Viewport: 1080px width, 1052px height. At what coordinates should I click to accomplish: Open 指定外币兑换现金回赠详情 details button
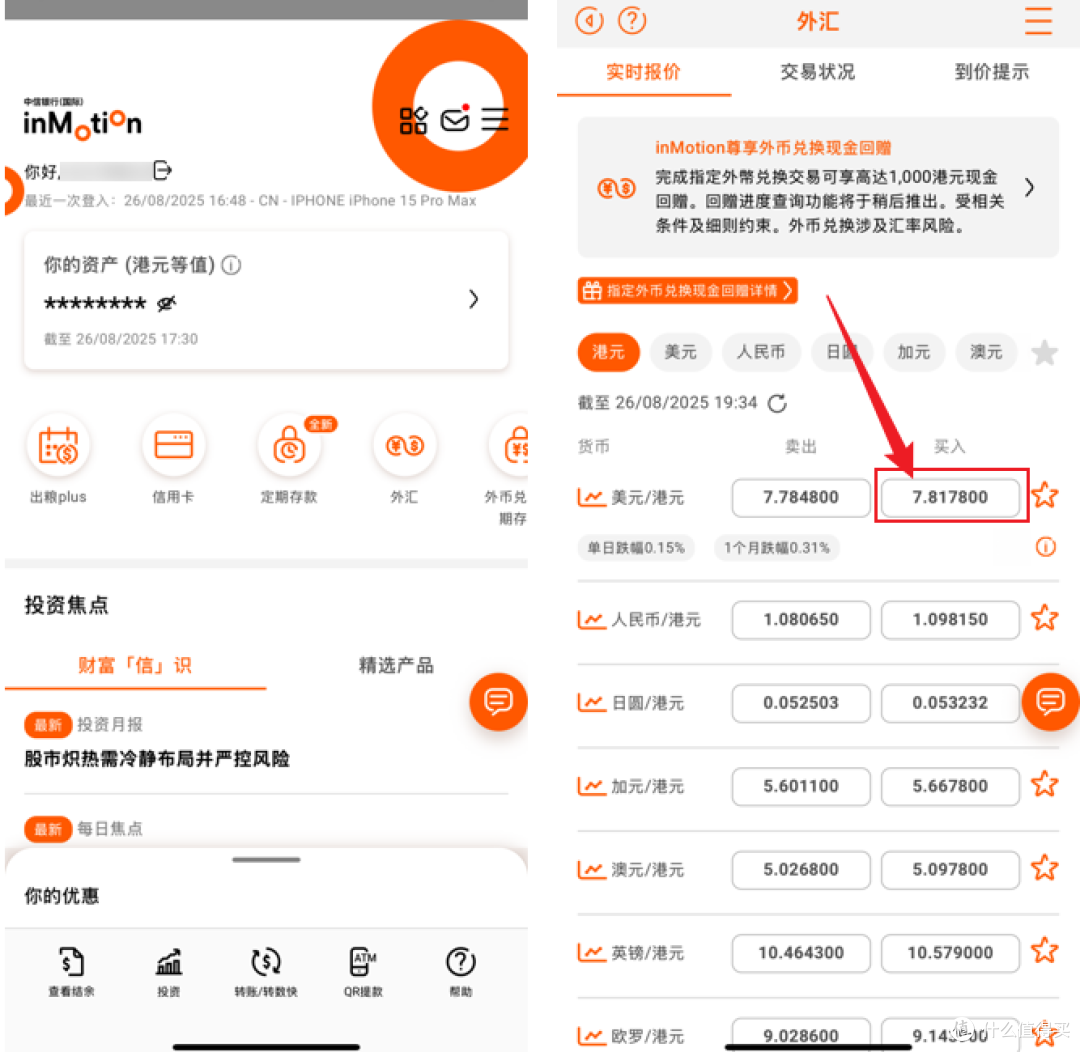click(x=687, y=290)
